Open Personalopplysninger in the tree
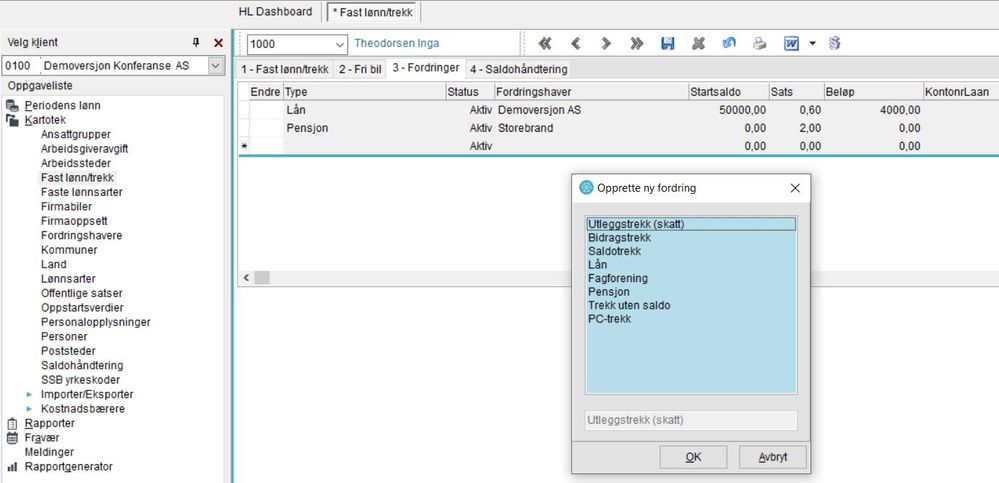This screenshot has height=483, width=999. click(x=96, y=322)
